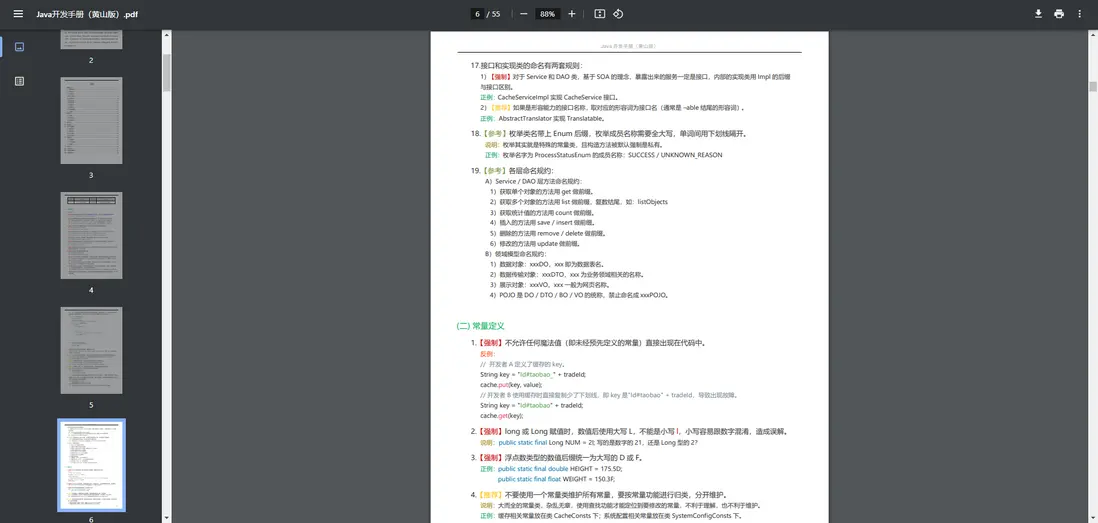Open page 2 thumbnail
The image size is (1098, 523).
pyautogui.click(x=91, y=39)
